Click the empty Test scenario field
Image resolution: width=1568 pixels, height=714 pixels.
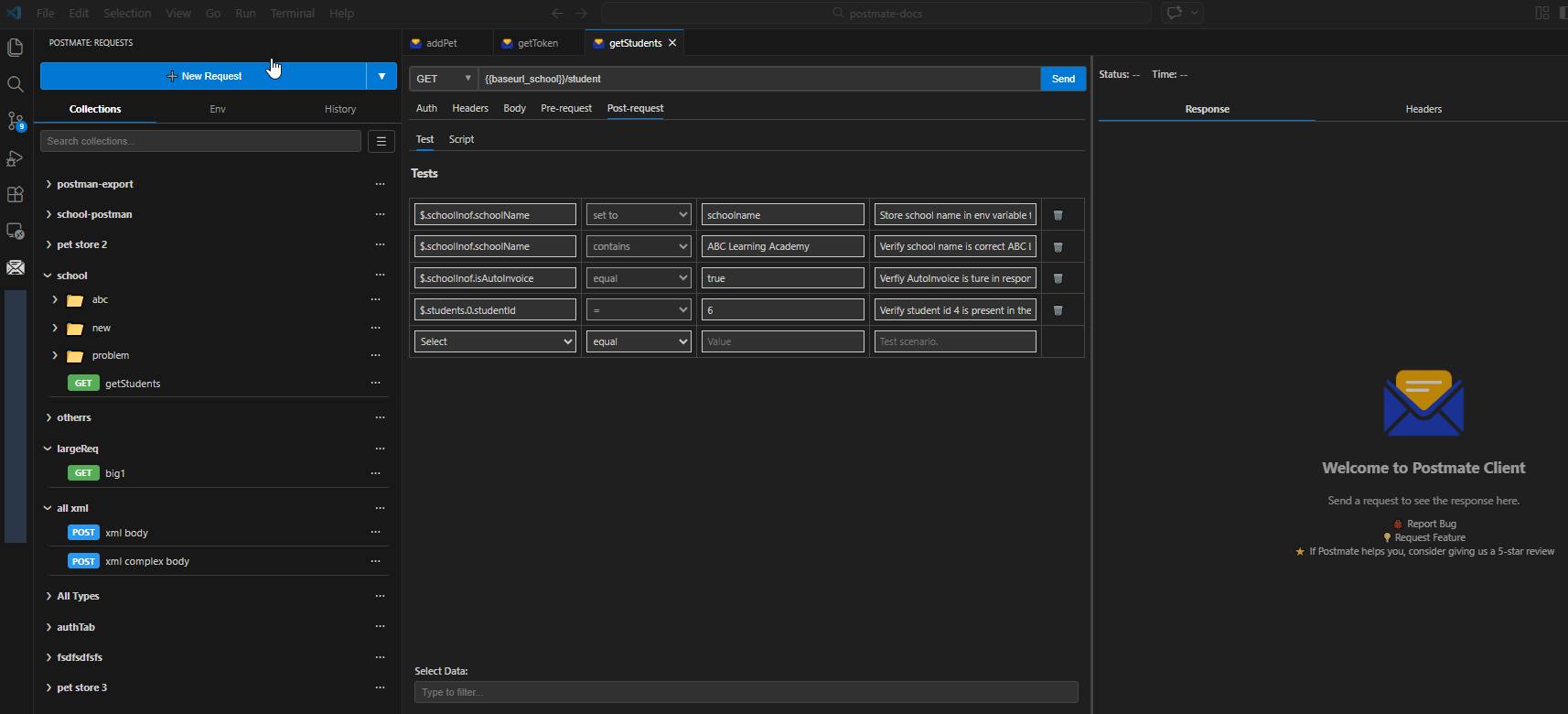tap(955, 341)
